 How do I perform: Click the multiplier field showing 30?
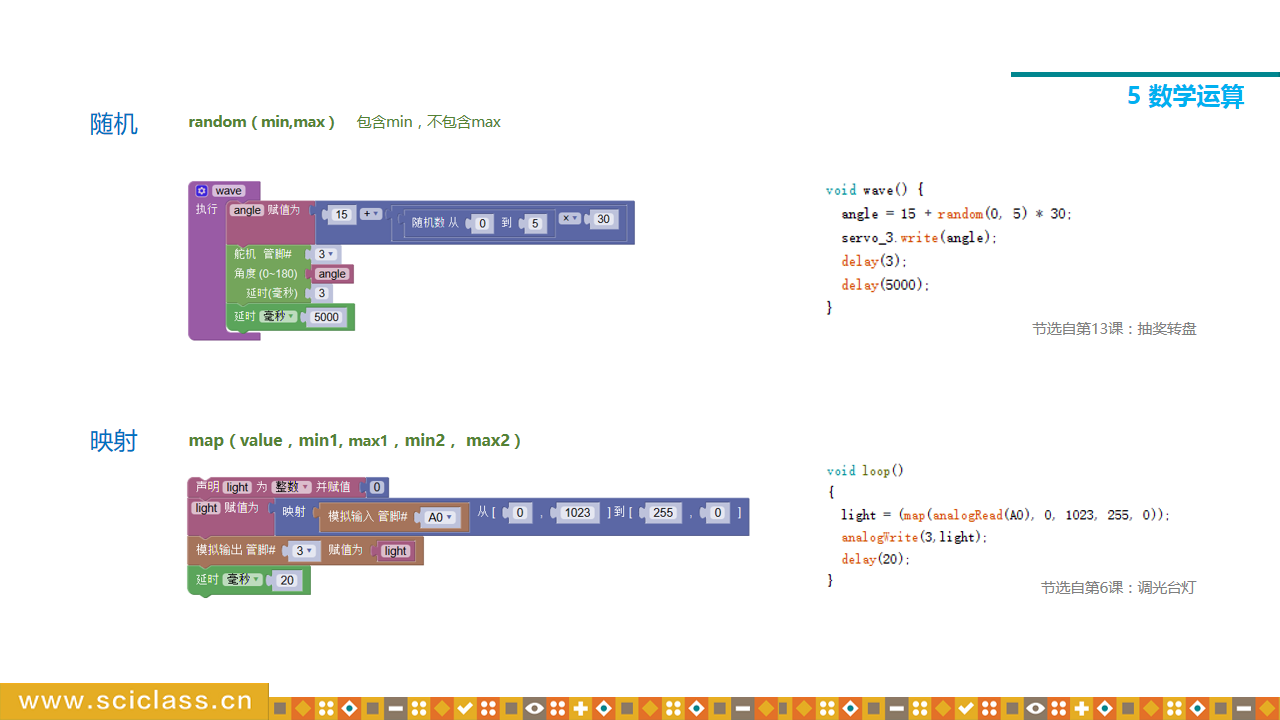click(603, 219)
